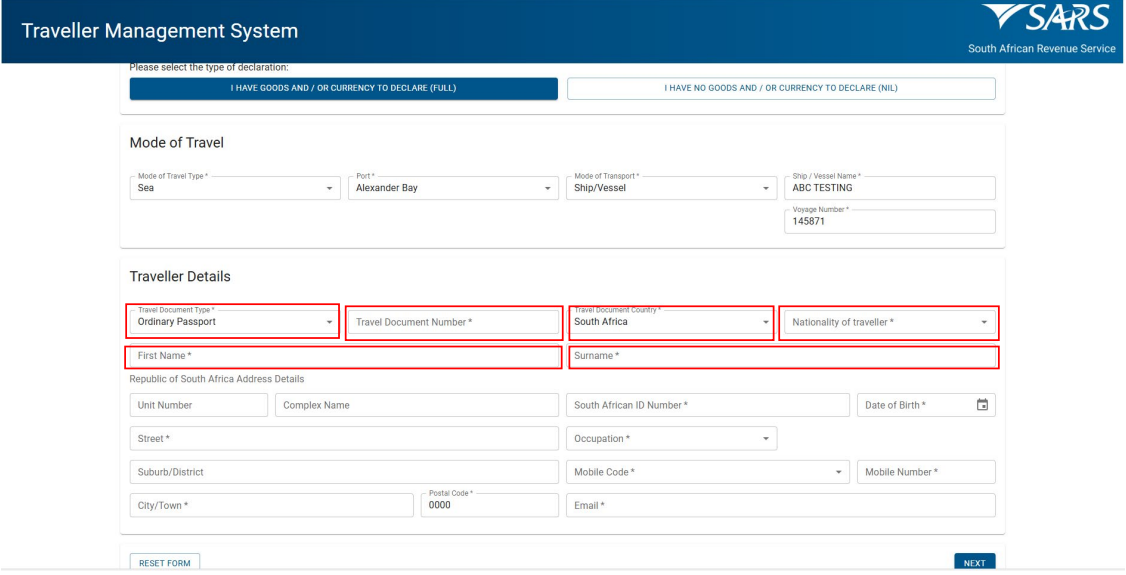Click the Email input field
The width and height of the screenshot is (1126, 575).
click(781, 505)
